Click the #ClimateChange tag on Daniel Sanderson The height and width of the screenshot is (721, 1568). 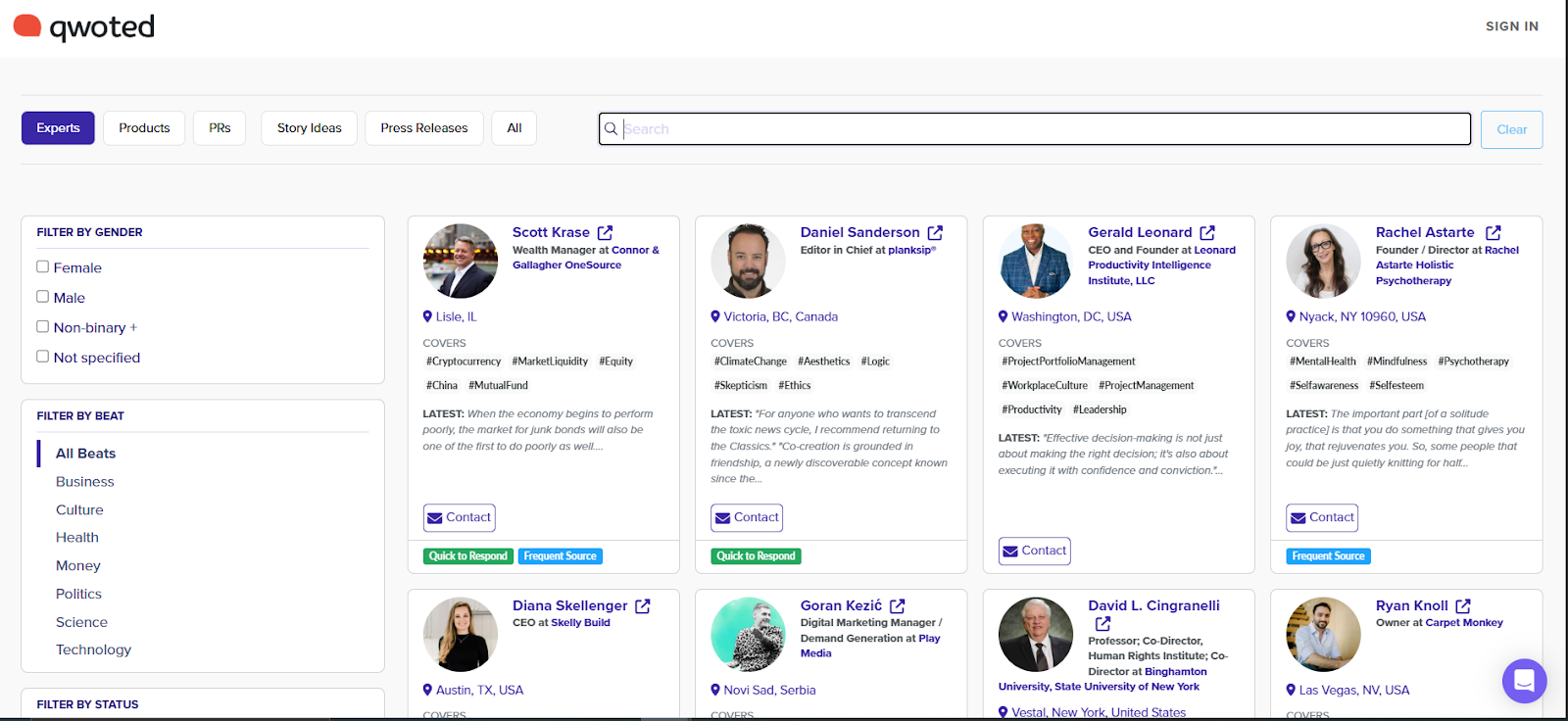751,361
